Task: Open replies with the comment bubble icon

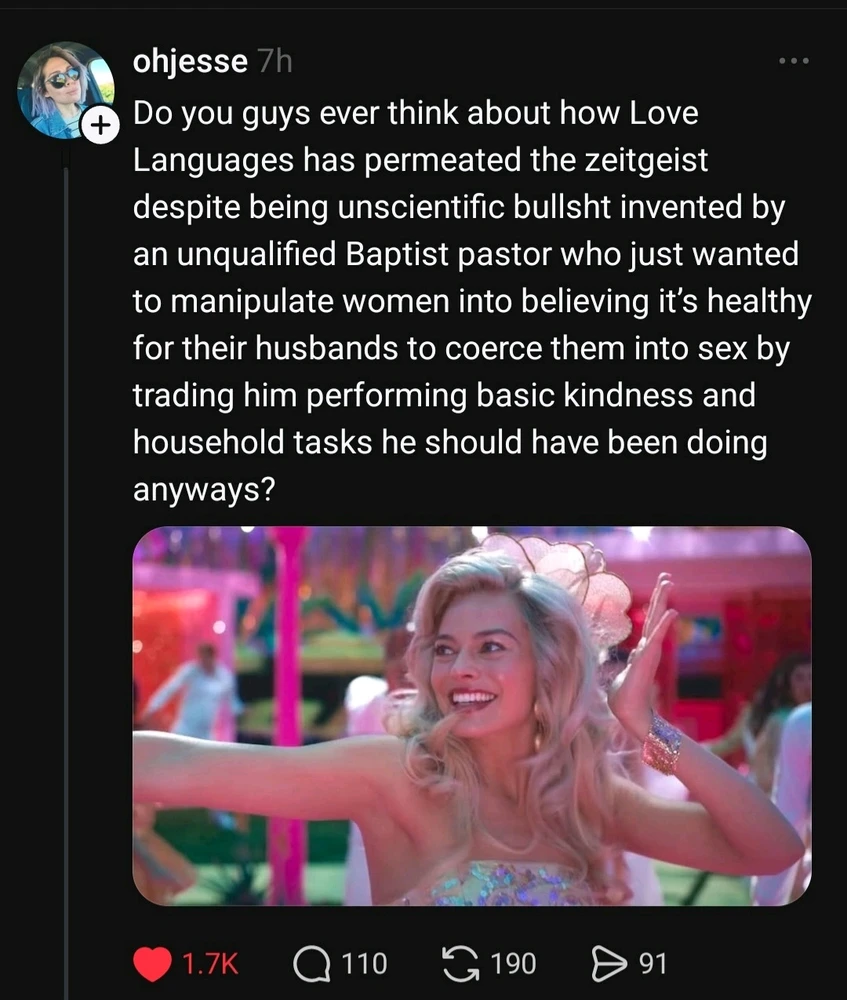Action: point(311,964)
